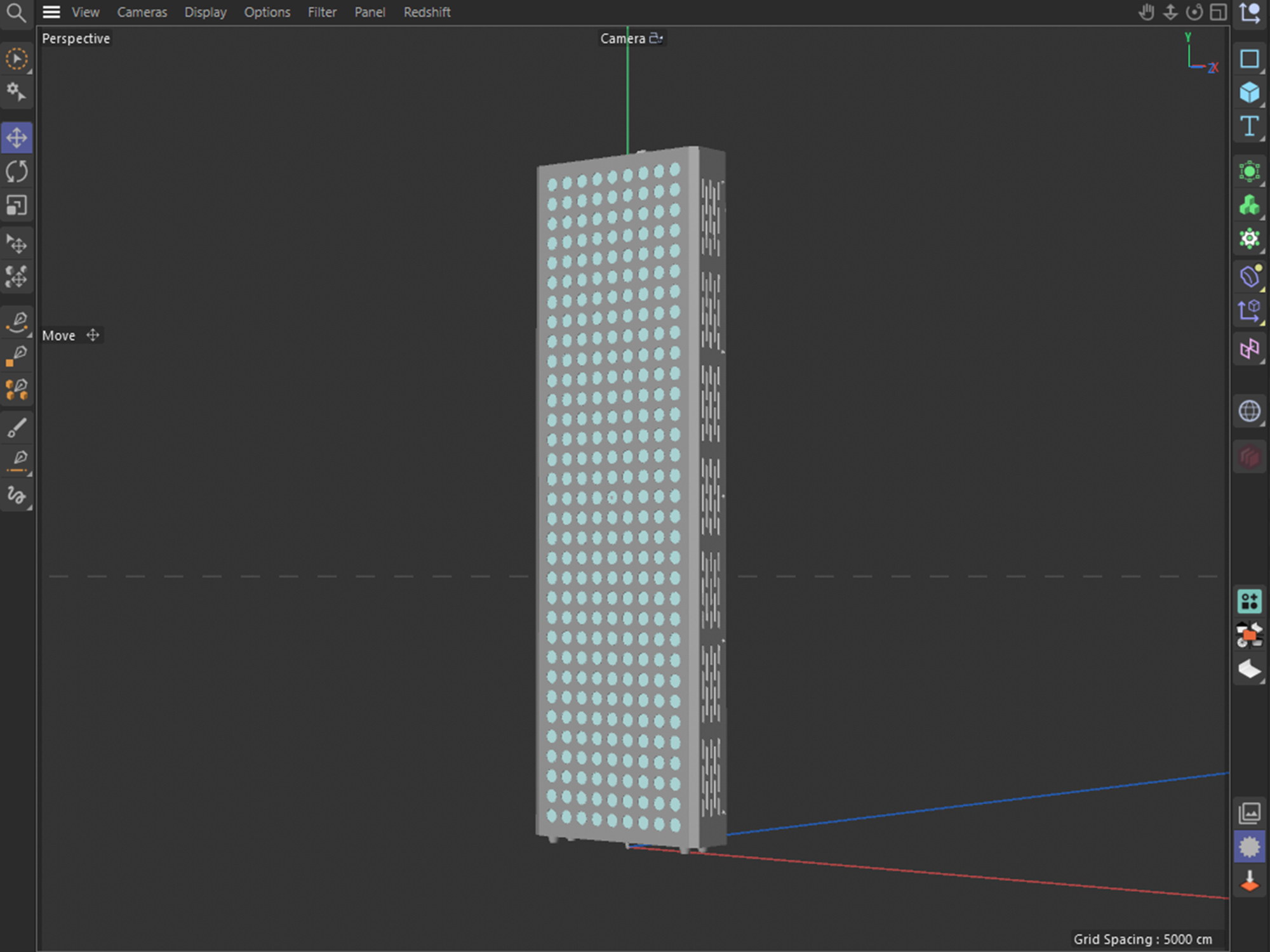Viewport: 1270px width, 952px height.
Task: Select the freehand sketch spline tool
Action: click(17, 495)
